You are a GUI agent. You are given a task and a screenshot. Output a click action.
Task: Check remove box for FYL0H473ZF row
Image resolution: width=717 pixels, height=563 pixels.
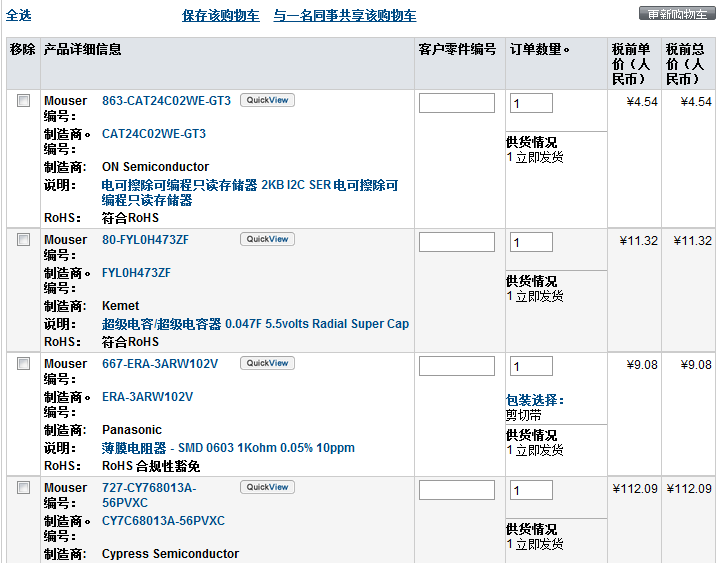coord(23,240)
